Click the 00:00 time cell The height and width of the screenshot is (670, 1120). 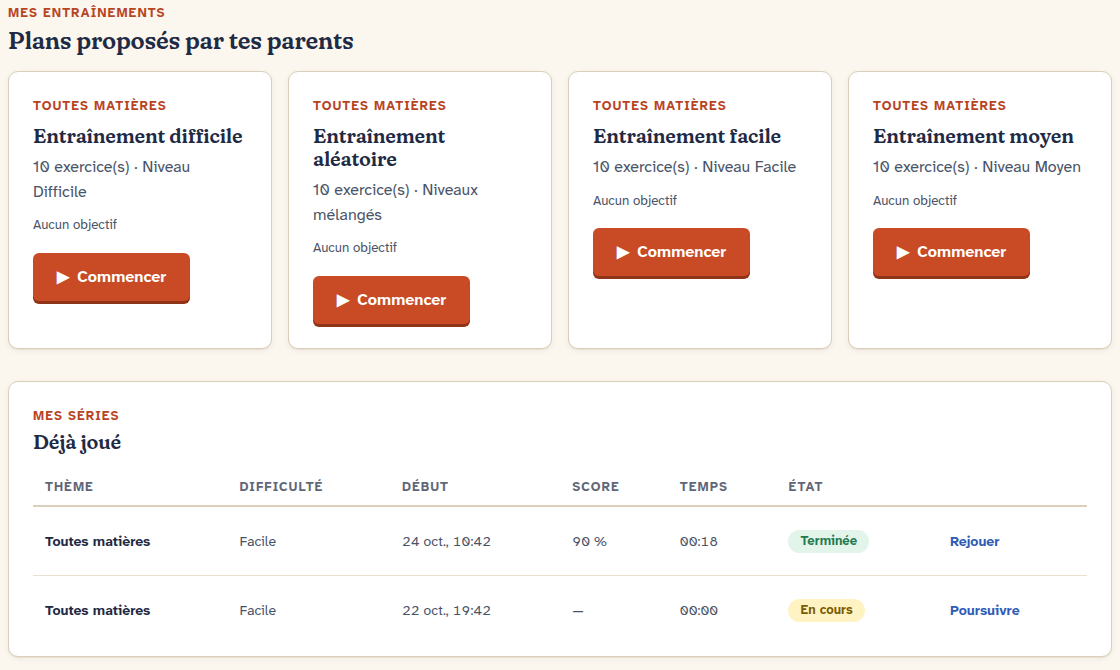click(x=699, y=611)
